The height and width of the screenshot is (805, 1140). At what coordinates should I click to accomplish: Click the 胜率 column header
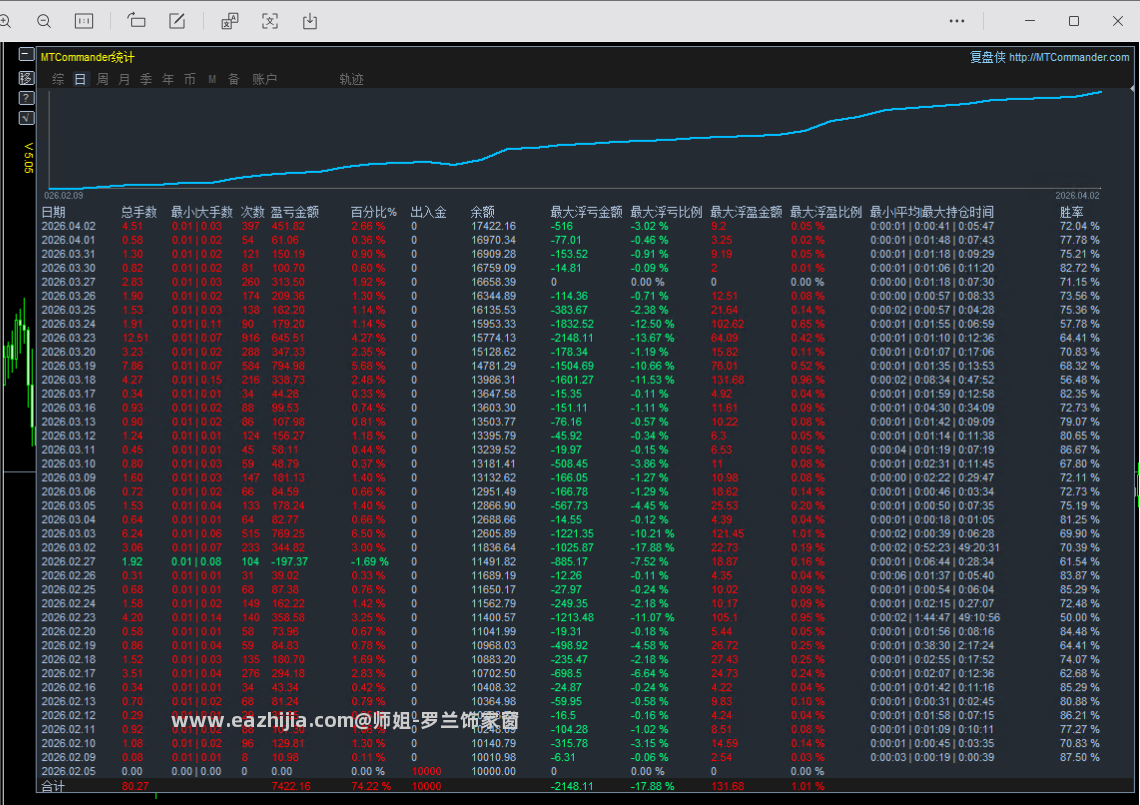[1072, 212]
